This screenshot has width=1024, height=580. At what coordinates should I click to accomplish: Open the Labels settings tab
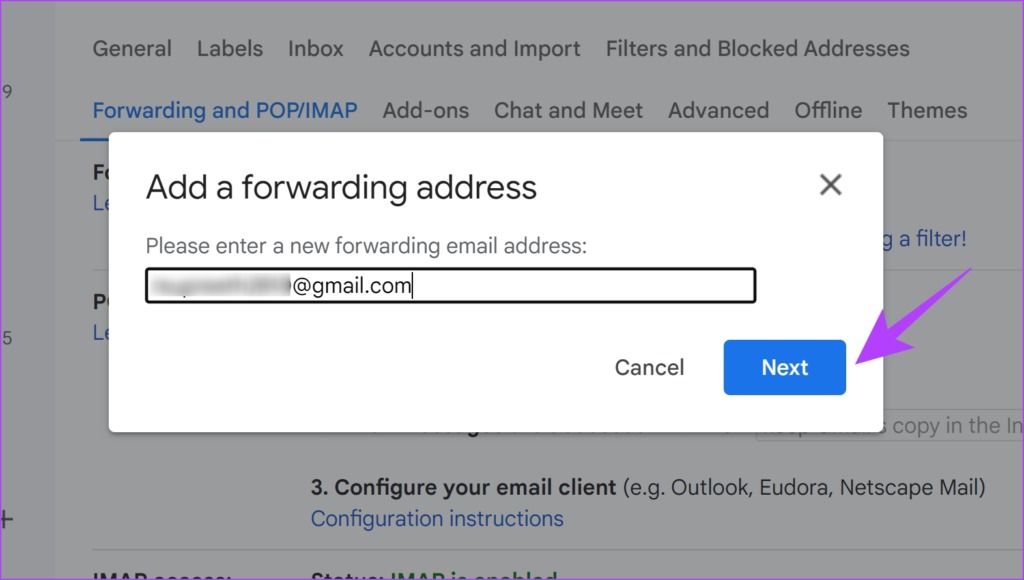click(x=229, y=49)
